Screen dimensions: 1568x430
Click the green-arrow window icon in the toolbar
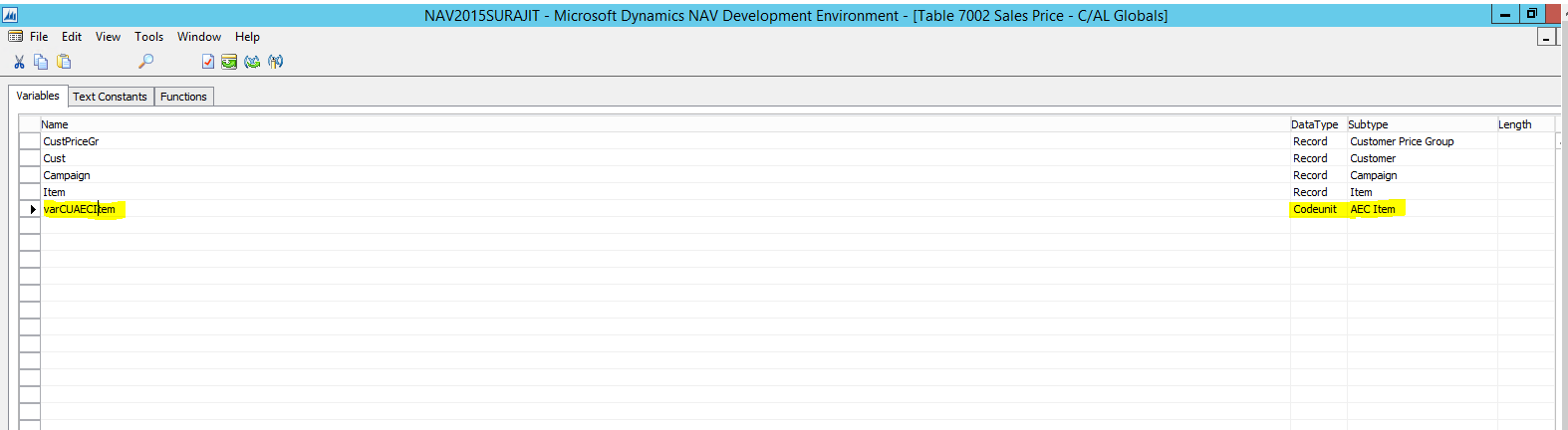tap(229, 62)
